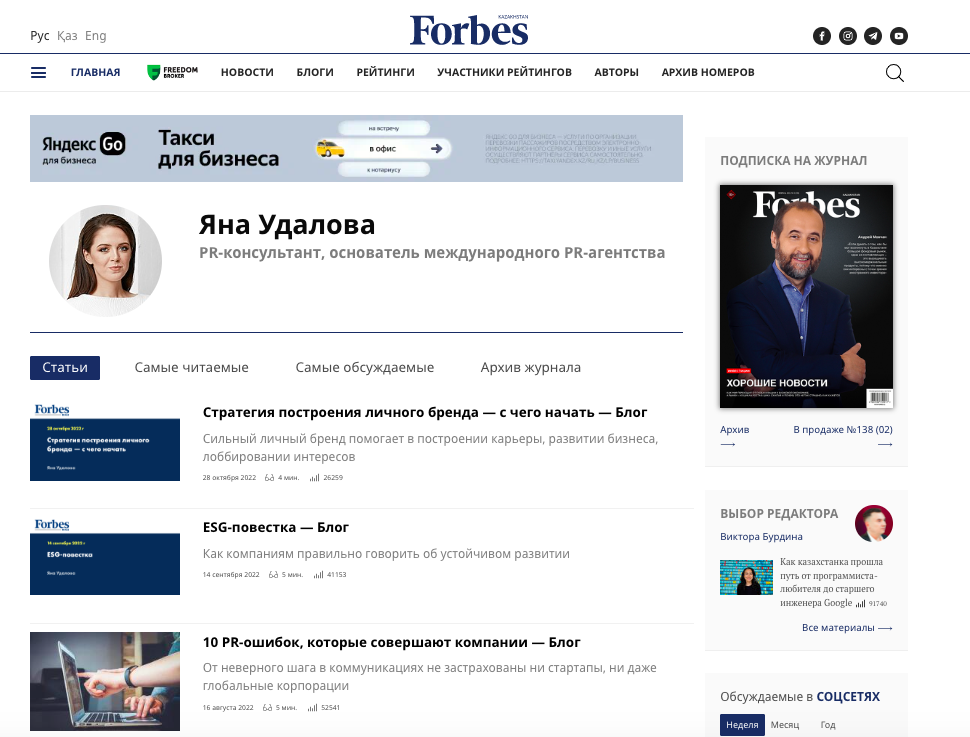The width and height of the screenshot is (970, 737).
Task: Click description text 'Сильный личный бренд помогает'
Action: coord(431,447)
